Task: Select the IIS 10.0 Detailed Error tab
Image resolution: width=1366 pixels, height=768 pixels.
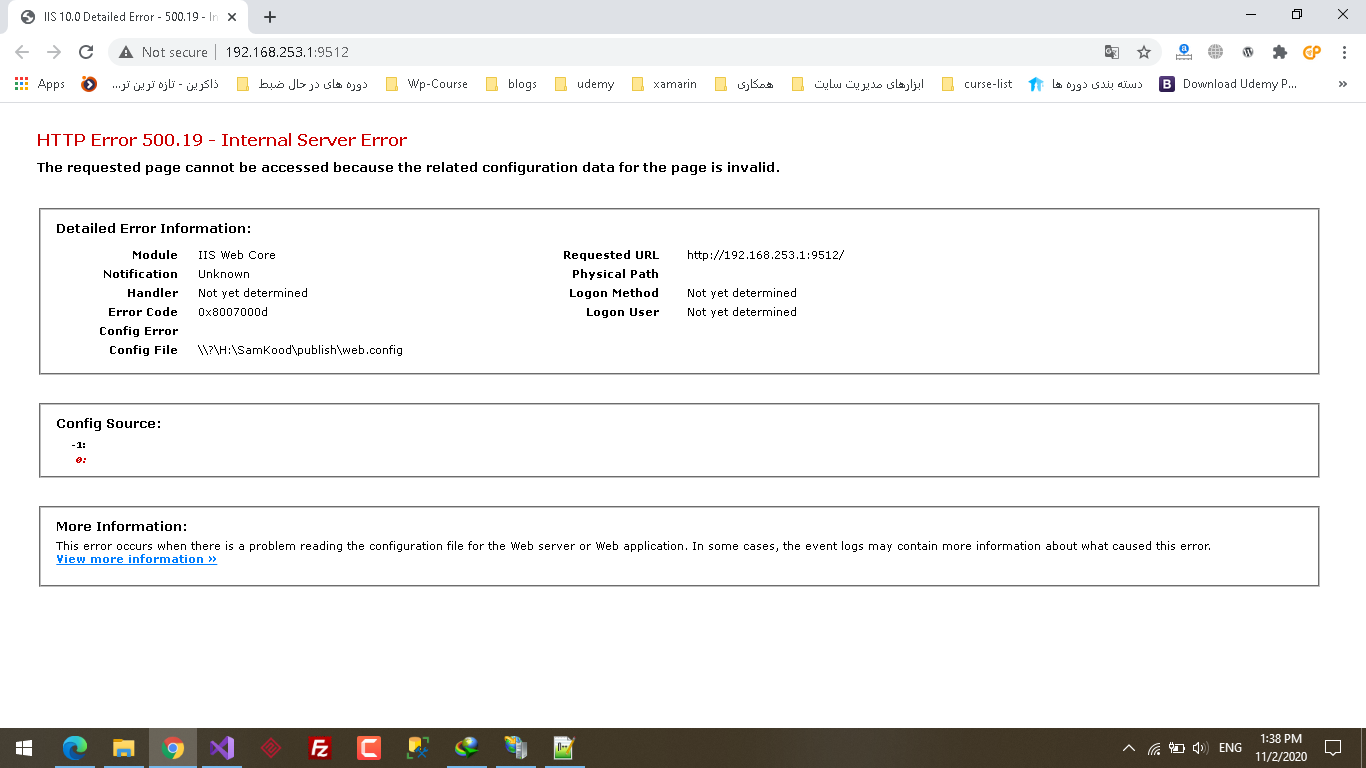Action: coord(130,17)
